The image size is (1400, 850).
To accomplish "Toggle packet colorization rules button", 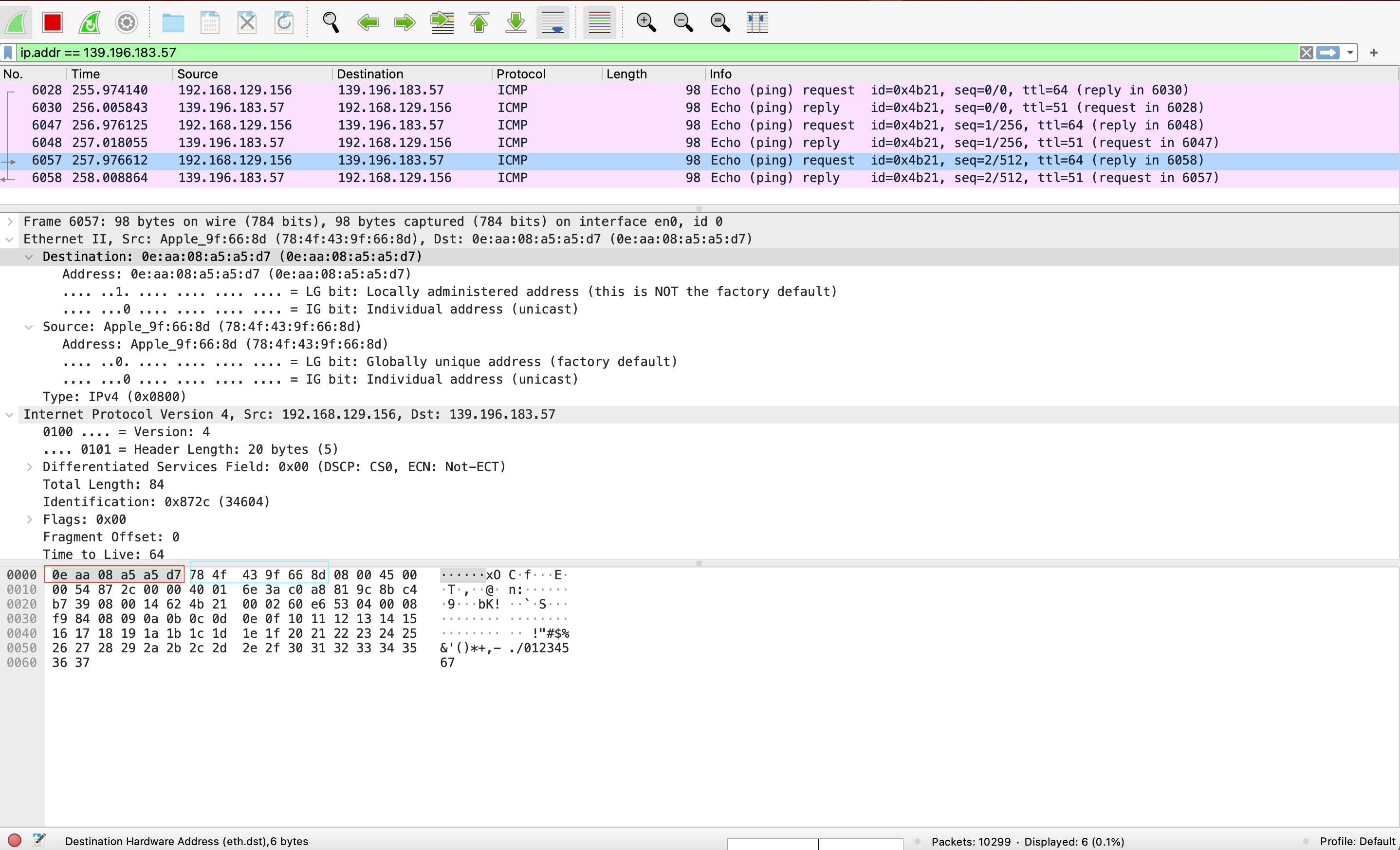I will 599,23.
